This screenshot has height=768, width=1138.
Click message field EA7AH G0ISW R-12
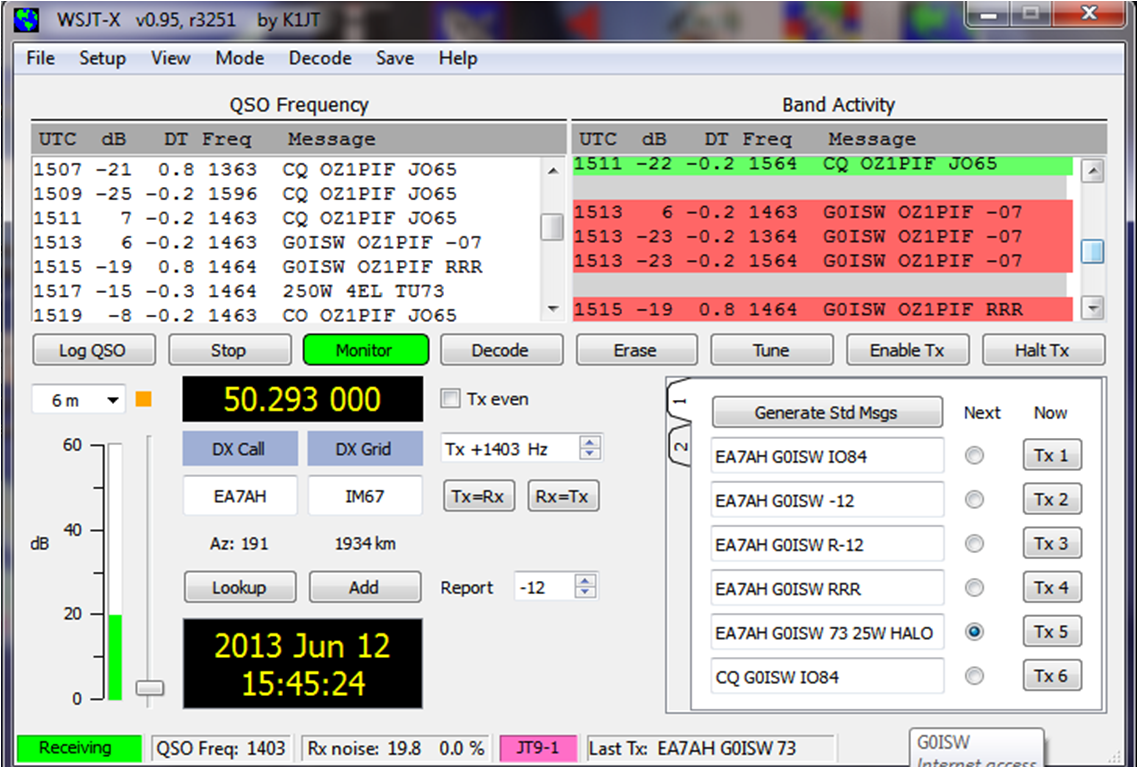click(x=827, y=544)
